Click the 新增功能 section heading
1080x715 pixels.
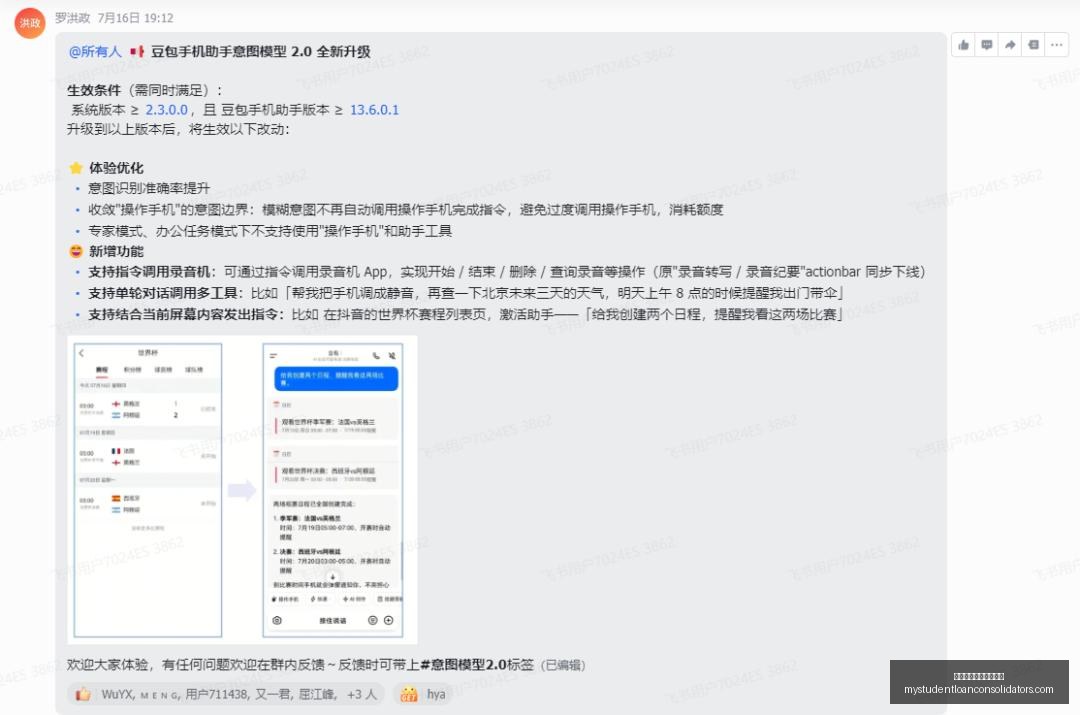(x=116, y=251)
